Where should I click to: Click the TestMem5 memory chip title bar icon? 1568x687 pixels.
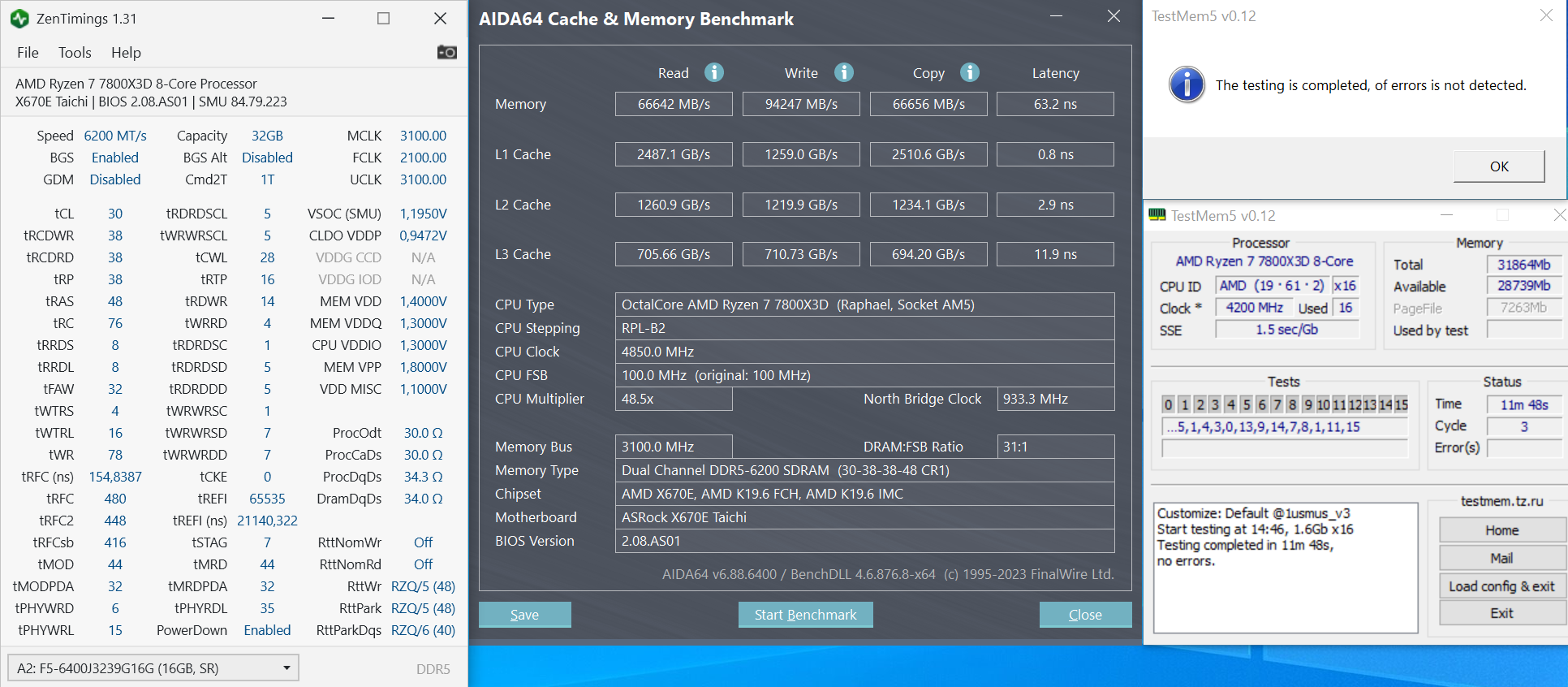pos(1157,215)
